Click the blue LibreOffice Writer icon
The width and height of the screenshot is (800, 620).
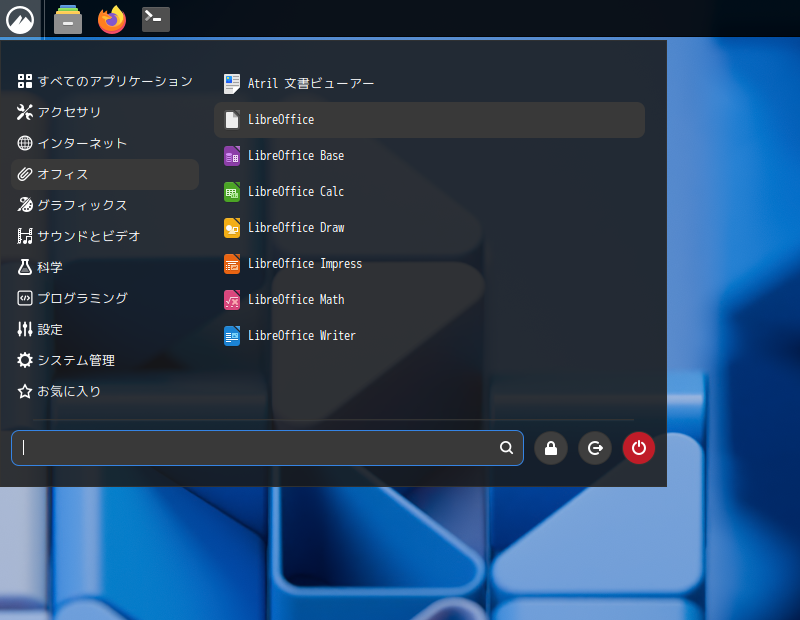(232, 336)
